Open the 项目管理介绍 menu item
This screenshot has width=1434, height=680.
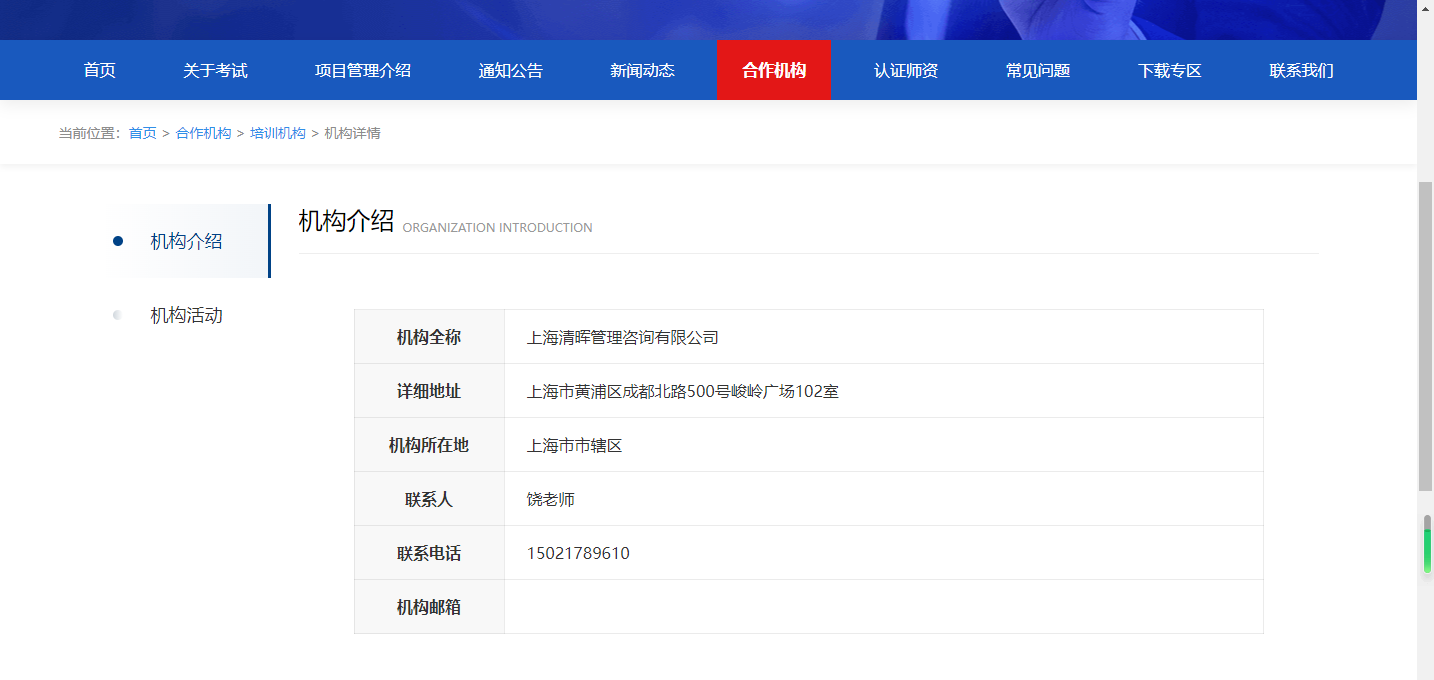tap(363, 70)
